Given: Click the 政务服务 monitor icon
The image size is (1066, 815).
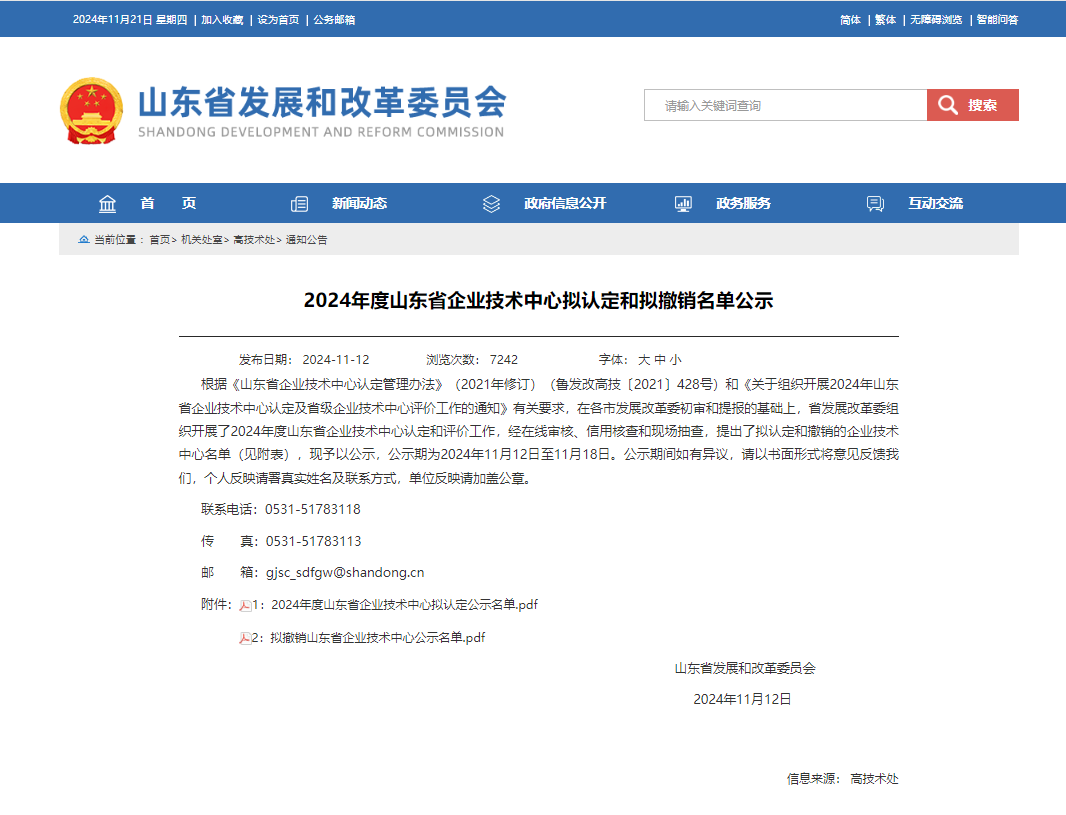Looking at the screenshot, I should pyautogui.click(x=683, y=204).
